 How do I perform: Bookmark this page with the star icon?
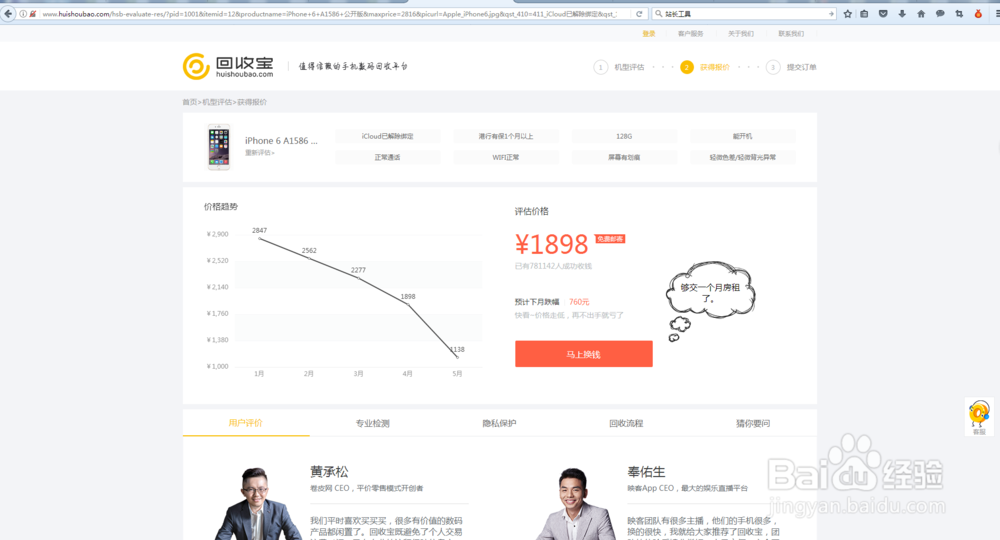pos(848,13)
